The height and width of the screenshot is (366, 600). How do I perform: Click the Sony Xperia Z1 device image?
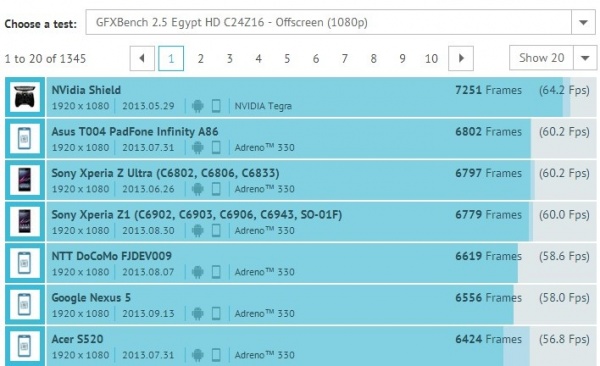[24, 221]
